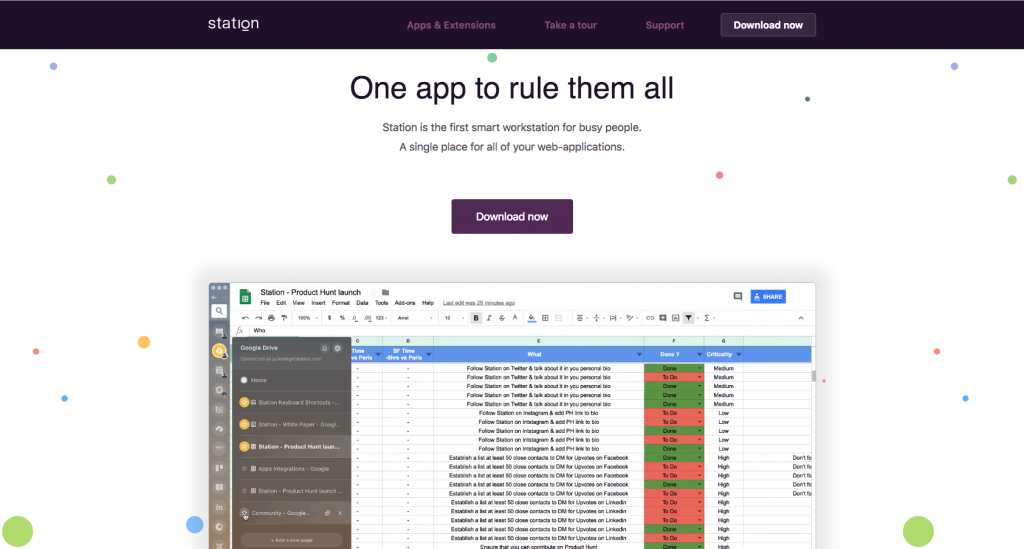Click Last edit was 29 minutes ago
This screenshot has height=549, width=1024.
click(479, 303)
